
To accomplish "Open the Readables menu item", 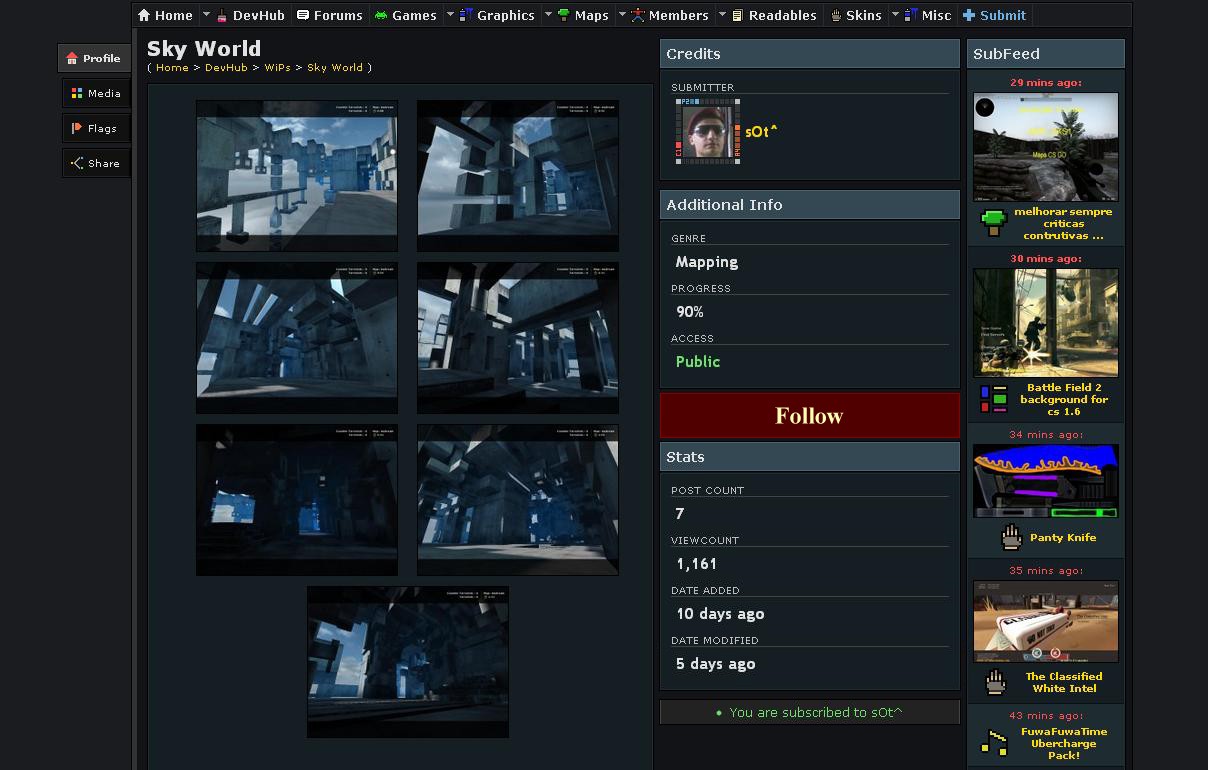I will 782,15.
